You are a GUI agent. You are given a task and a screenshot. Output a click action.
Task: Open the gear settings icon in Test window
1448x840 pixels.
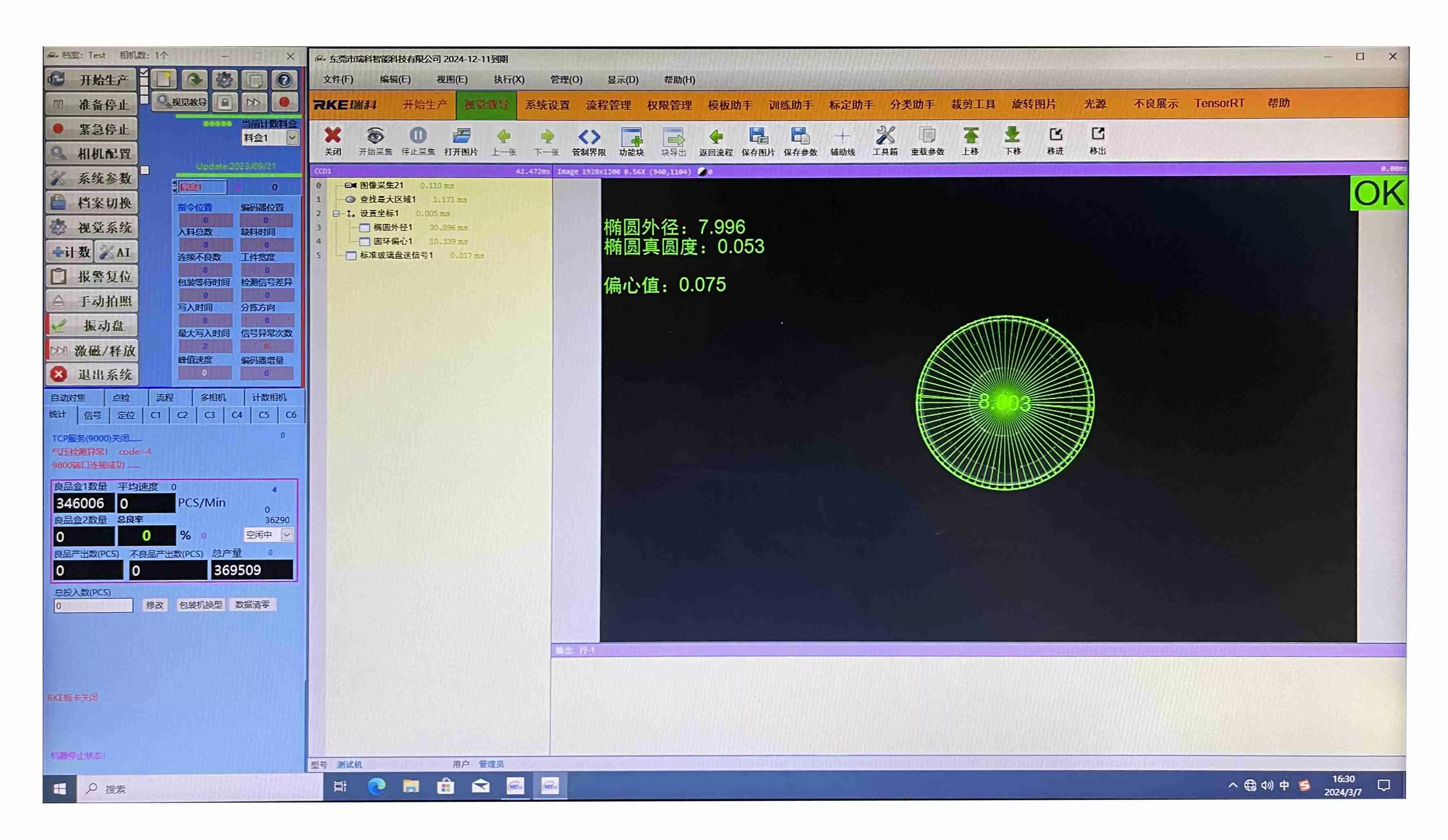225,79
